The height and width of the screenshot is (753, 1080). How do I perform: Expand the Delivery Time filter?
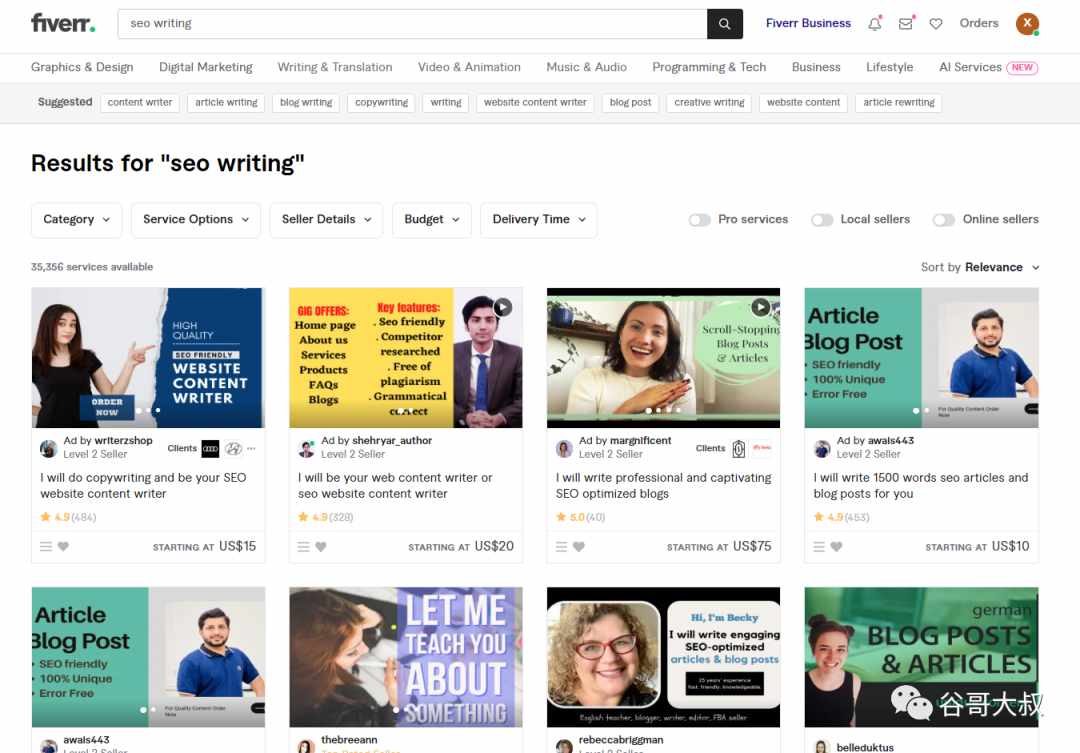click(539, 220)
